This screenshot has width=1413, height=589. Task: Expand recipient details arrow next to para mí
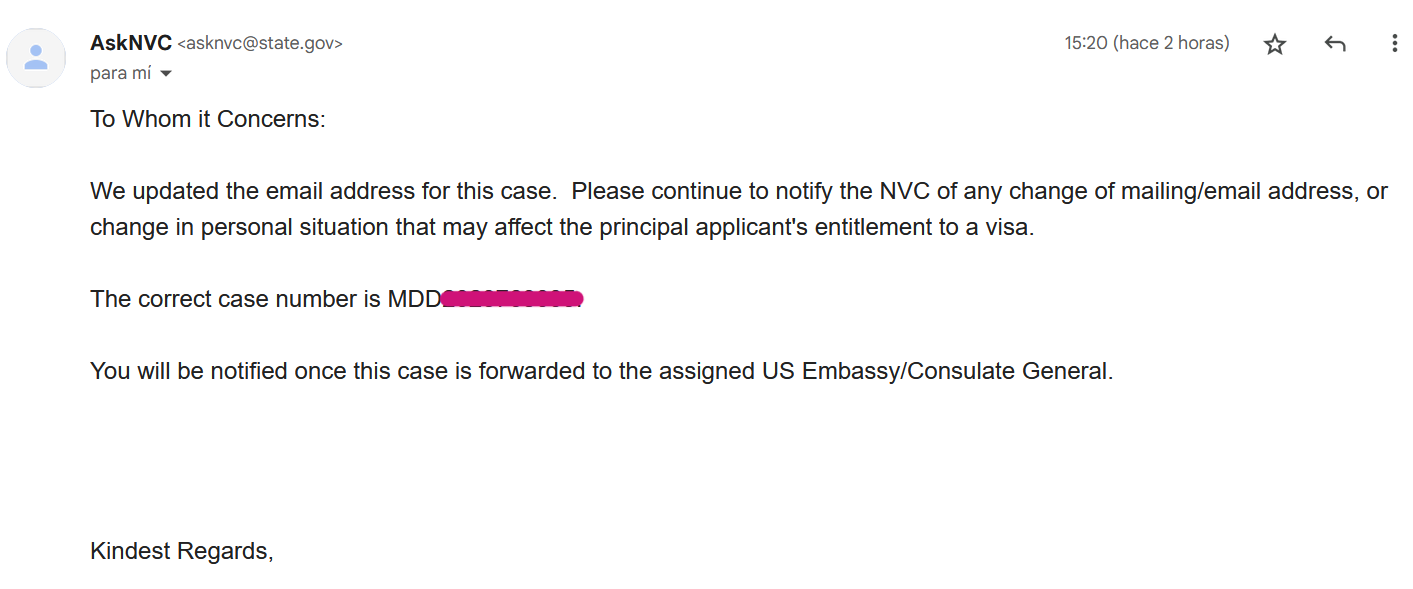click(166, 74)
